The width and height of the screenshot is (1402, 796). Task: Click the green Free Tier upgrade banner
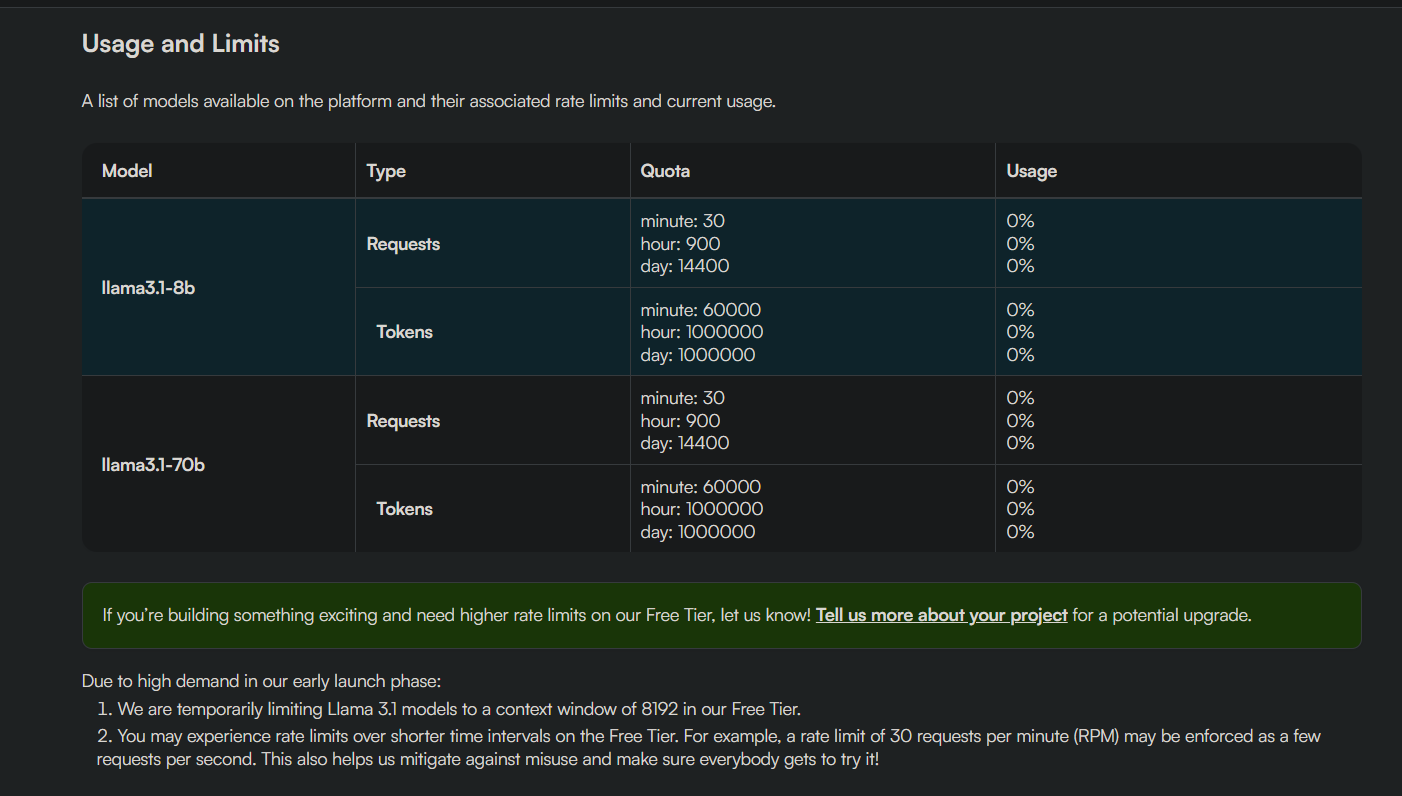tap(721, 615)
